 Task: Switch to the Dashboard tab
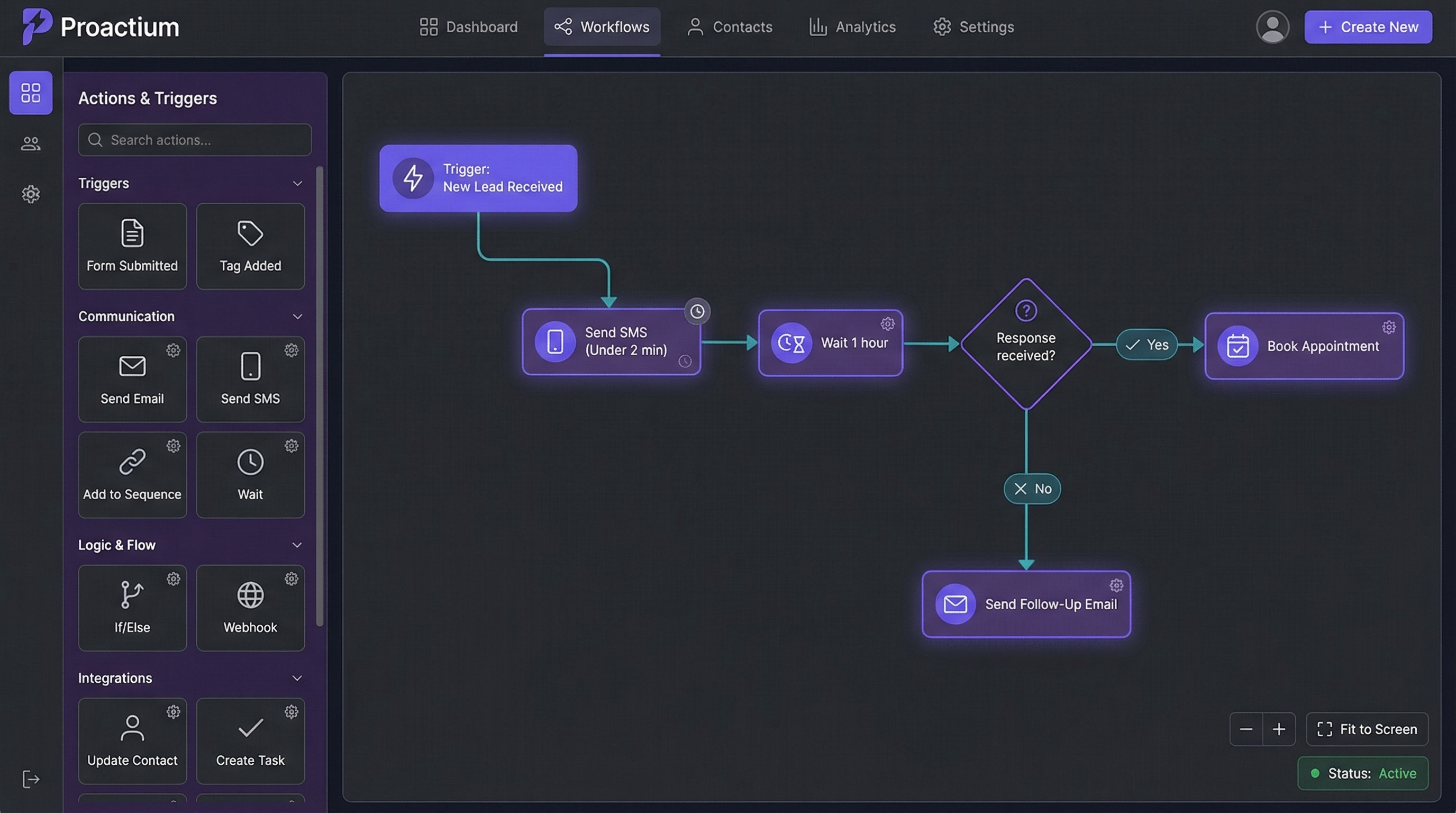(x=469, y=26)
